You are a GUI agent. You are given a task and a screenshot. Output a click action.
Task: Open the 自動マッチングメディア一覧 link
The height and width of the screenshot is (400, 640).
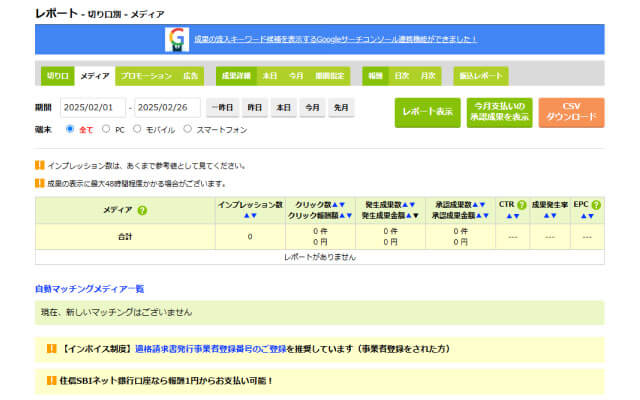pyautogui.click(x=90, y=289)
